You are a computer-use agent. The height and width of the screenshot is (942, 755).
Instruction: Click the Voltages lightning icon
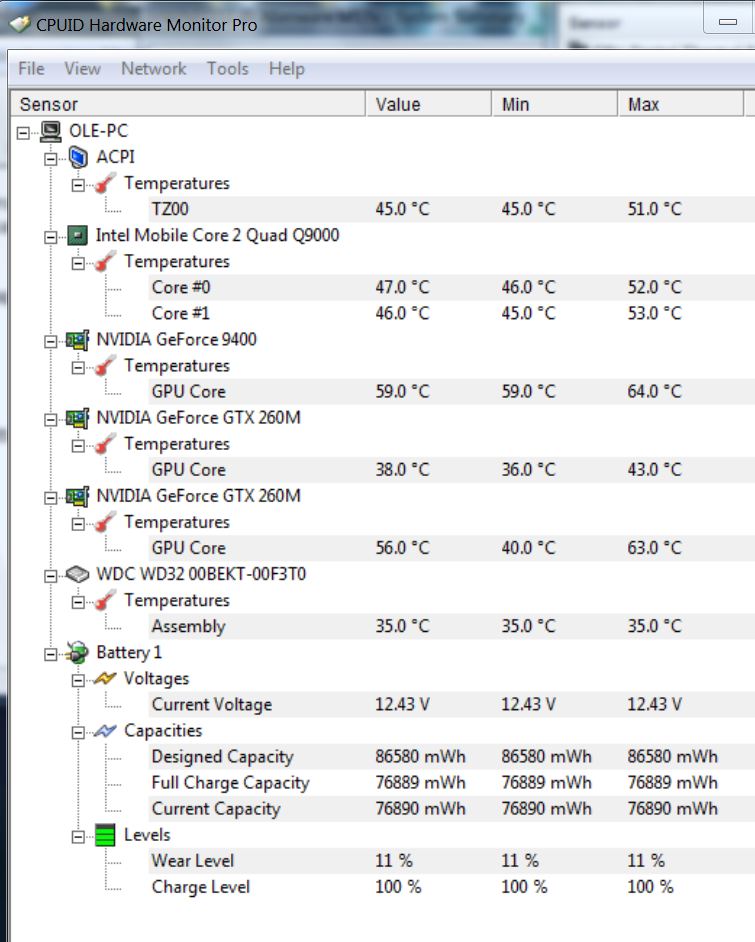tap(105, 679)
